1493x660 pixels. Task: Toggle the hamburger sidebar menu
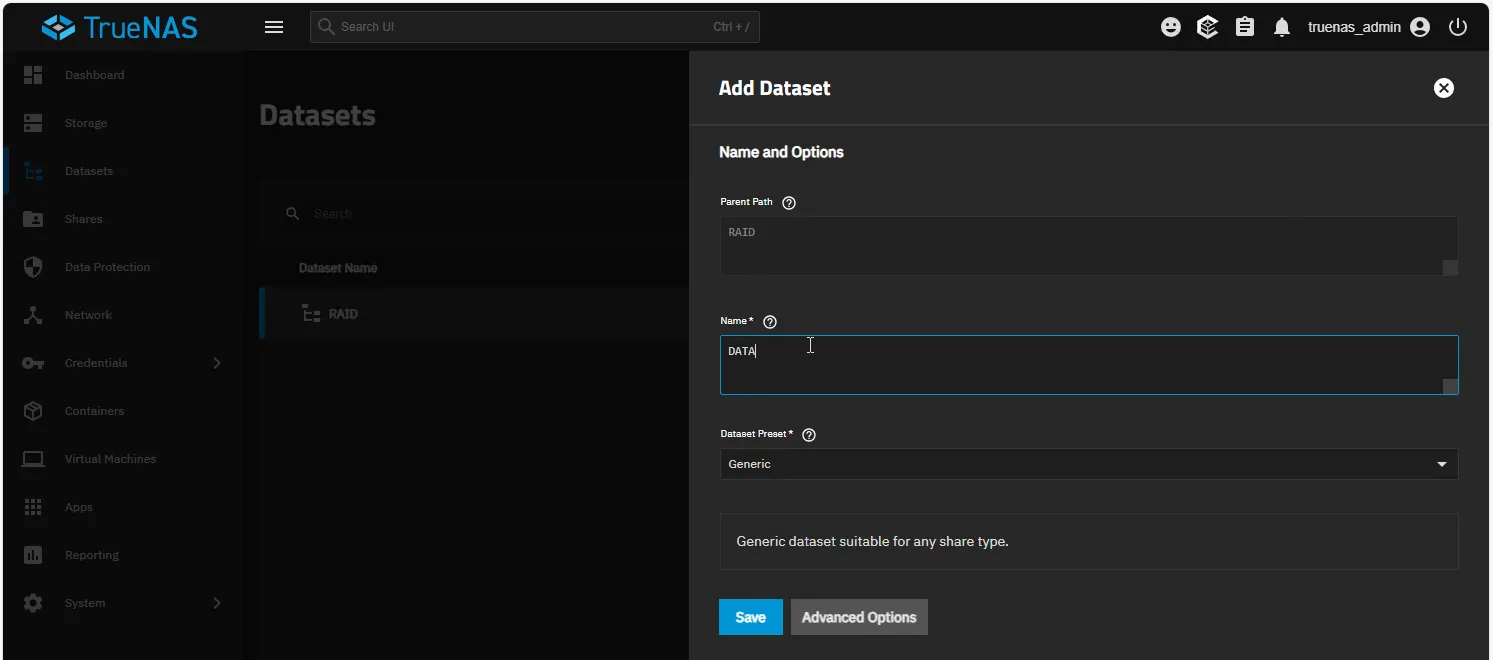(274, 27)
